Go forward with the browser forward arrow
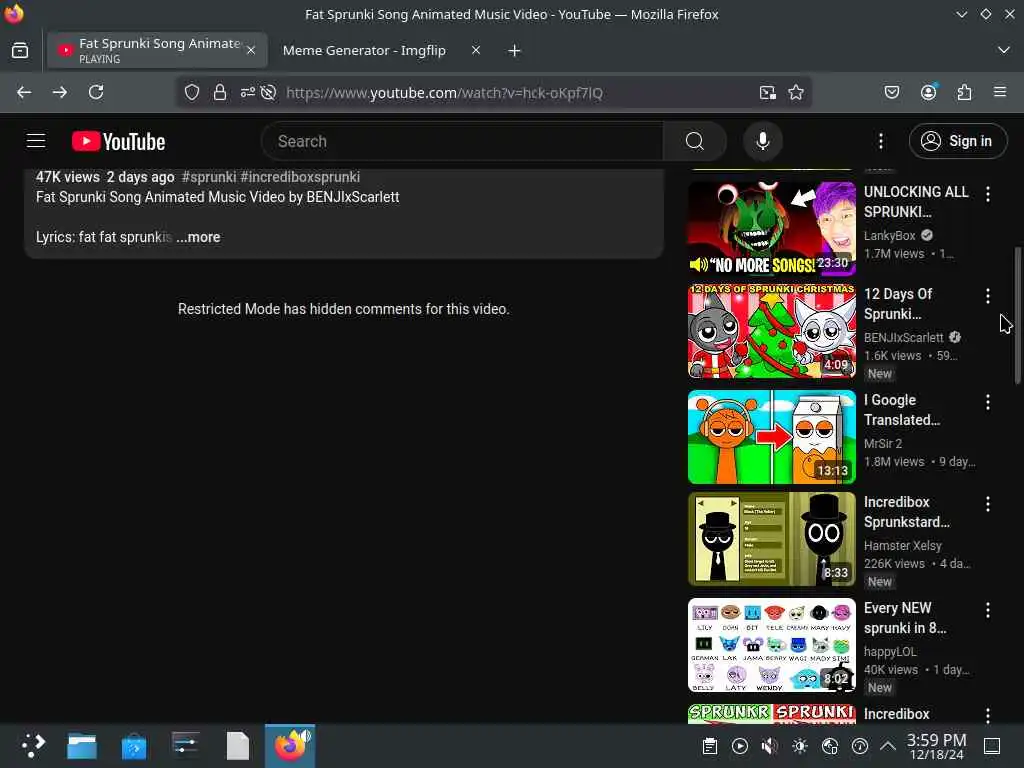 (x=59, y=92)
